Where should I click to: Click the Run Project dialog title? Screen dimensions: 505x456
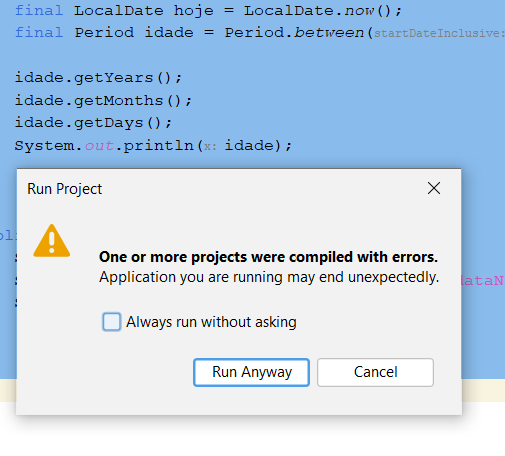point(65,189)
